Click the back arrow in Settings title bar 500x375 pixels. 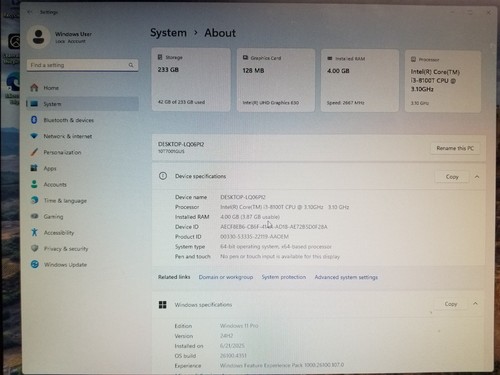click(30, 12)
